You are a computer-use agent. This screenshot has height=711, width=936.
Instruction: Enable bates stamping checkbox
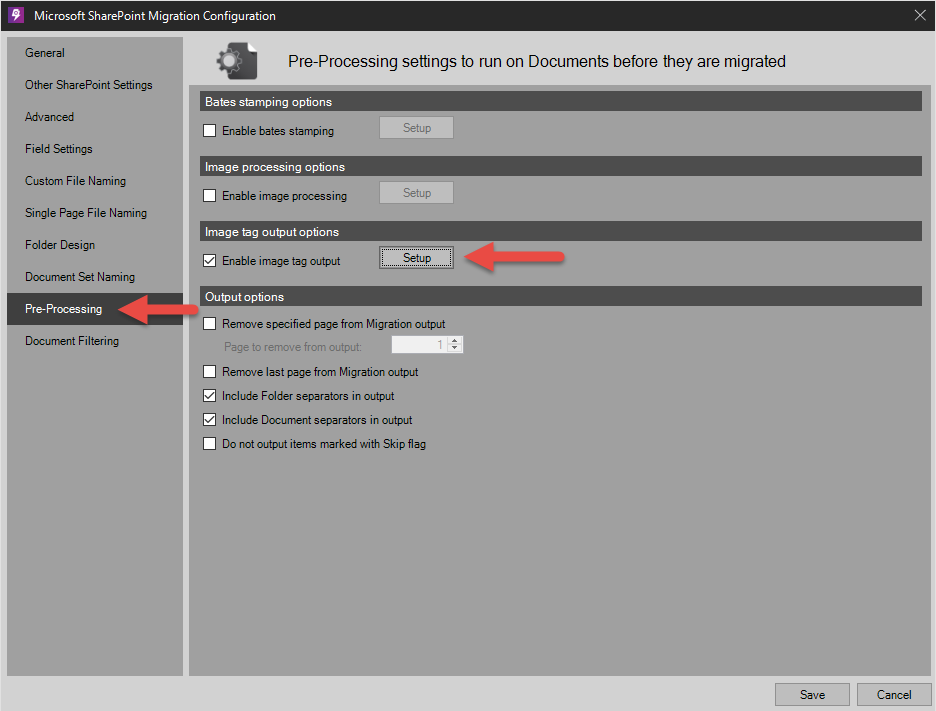pos(210,131)
